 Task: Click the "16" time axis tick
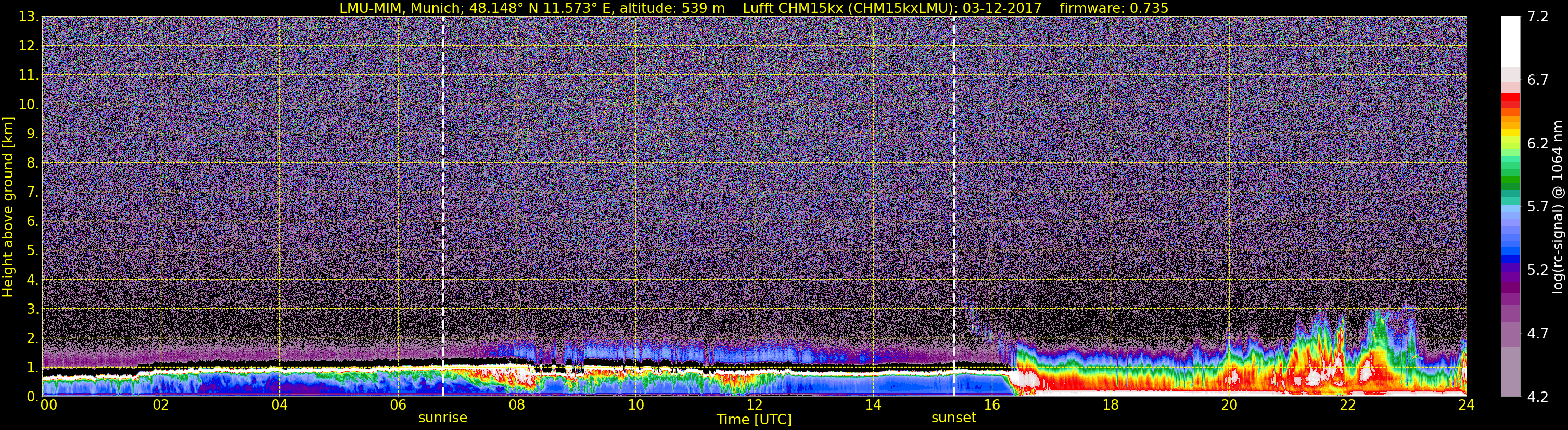pyautogui.click(x=991, y=405)
